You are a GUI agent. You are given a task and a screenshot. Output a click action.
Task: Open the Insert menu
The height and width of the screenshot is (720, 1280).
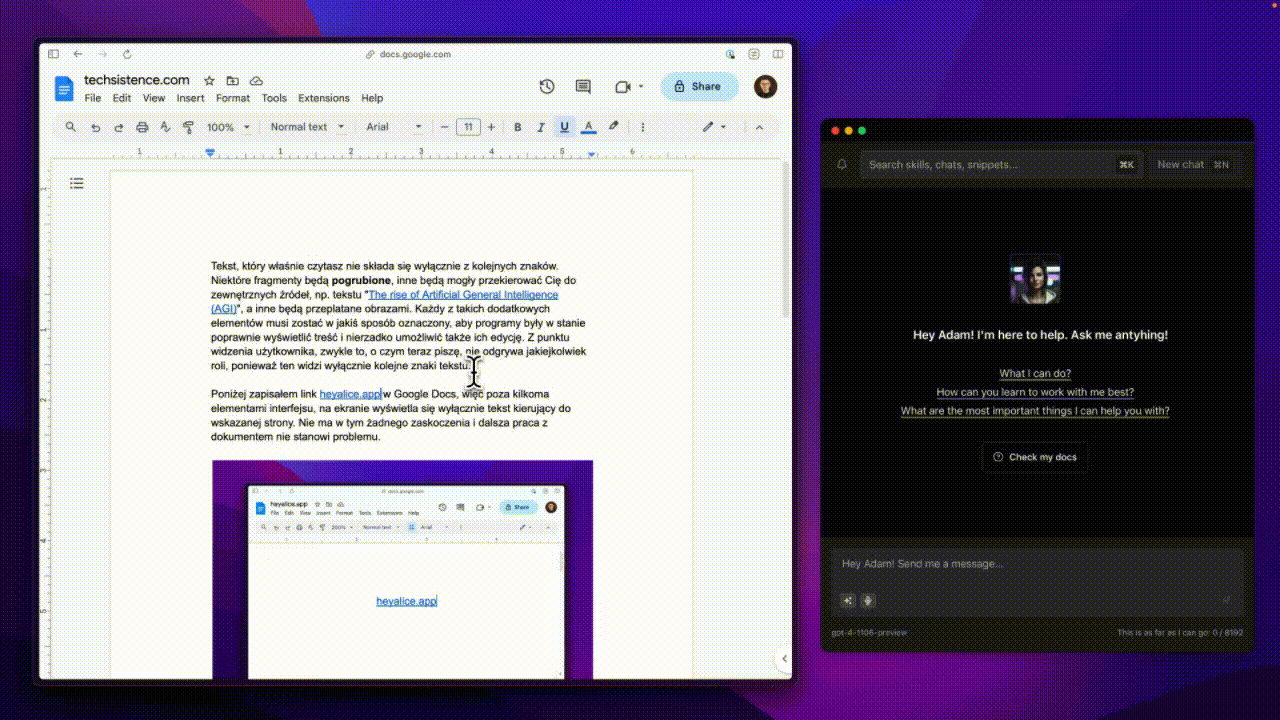coord(190,98)
